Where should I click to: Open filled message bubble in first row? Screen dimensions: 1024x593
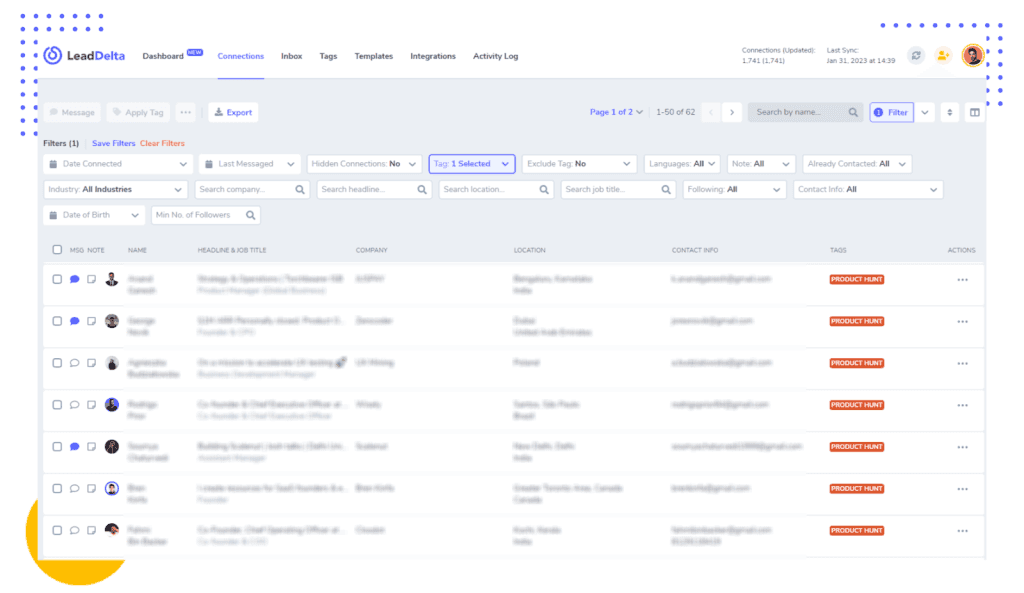[74, 280]
